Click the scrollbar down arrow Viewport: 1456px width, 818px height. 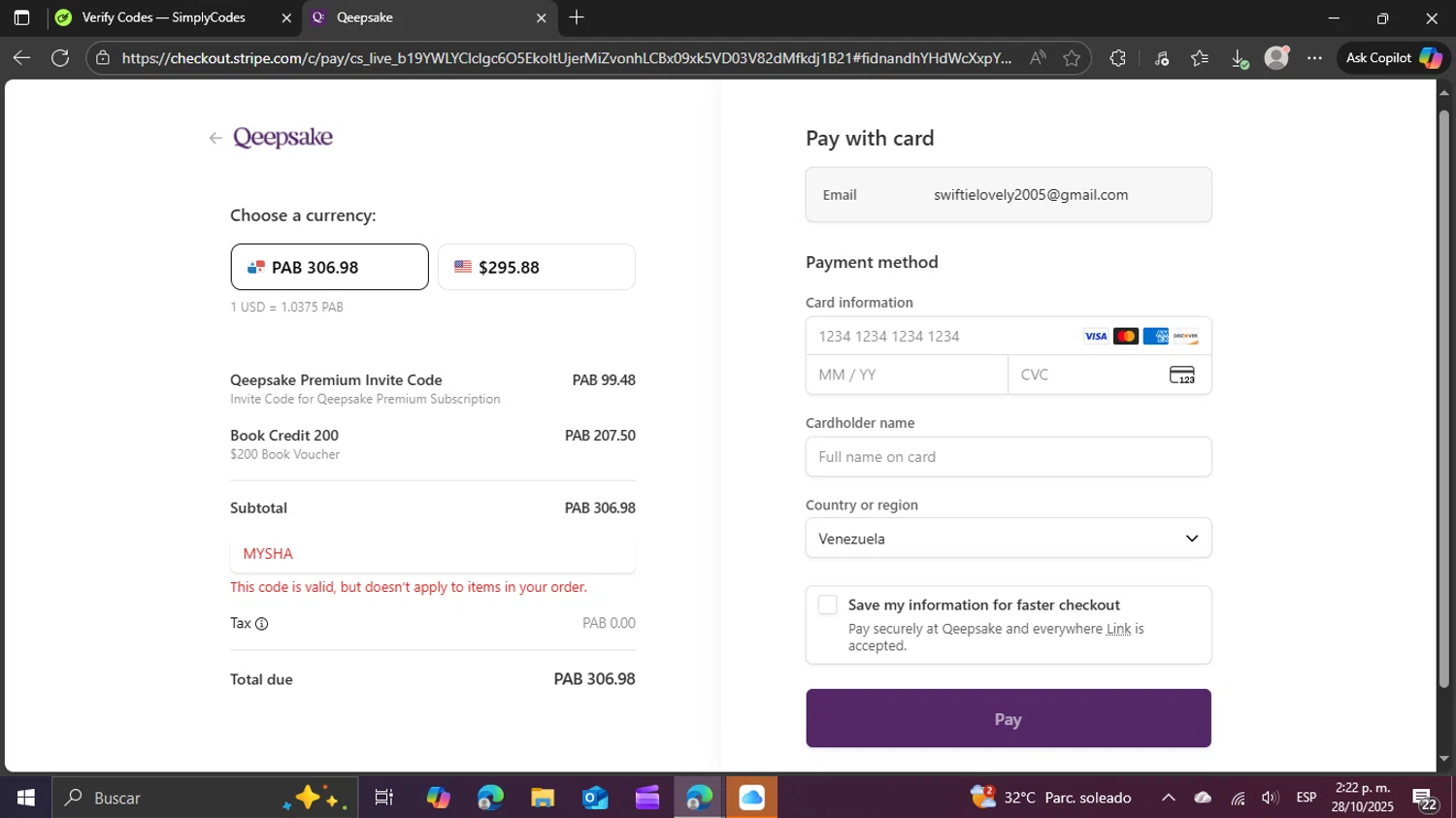click(1443, 759)
